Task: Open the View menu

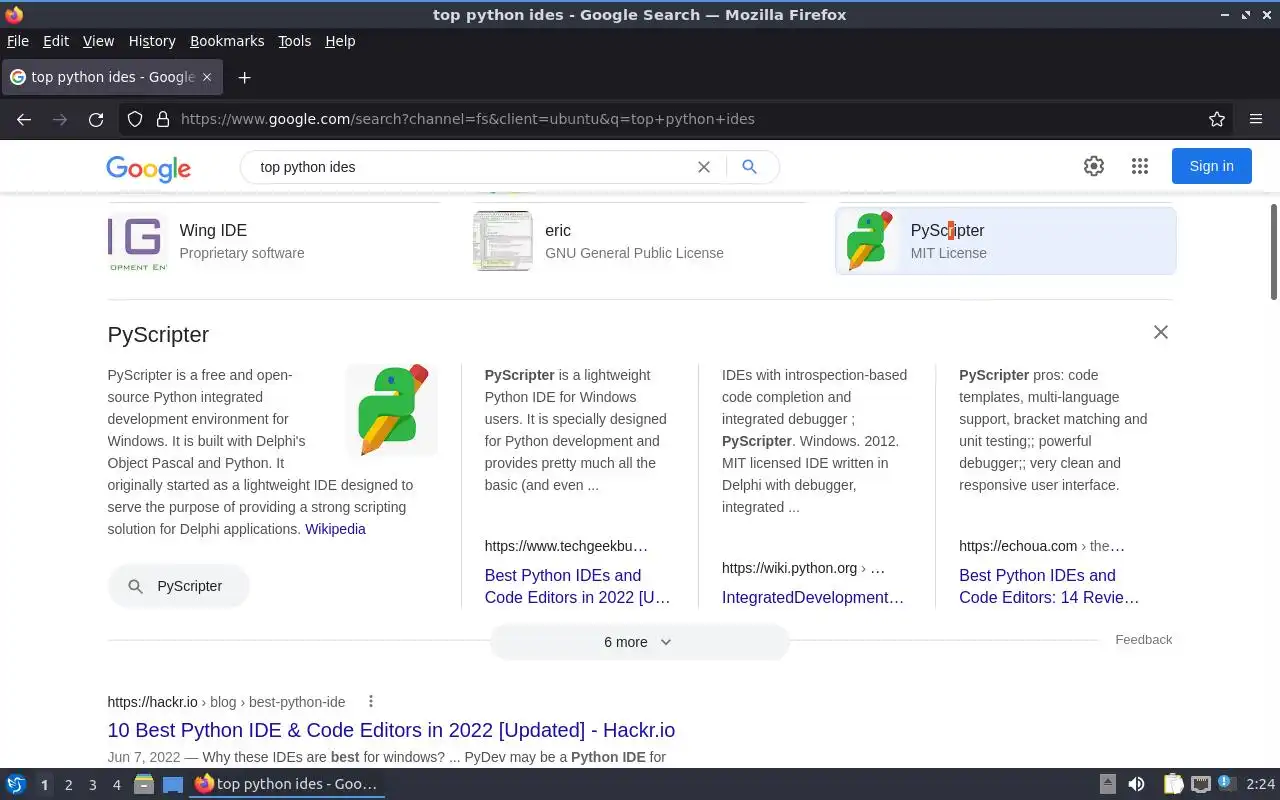Action: 98,41
